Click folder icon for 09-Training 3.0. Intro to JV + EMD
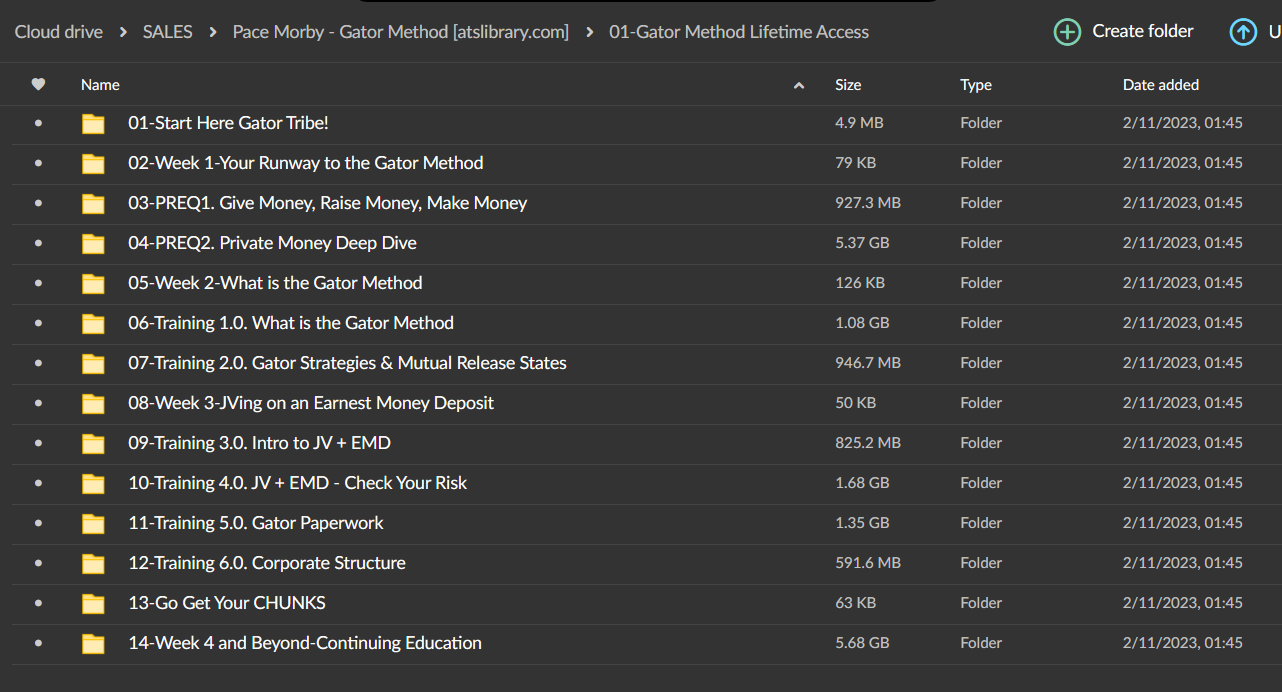Viewport: 1282px width, 692px height. (x=93, y=443)
